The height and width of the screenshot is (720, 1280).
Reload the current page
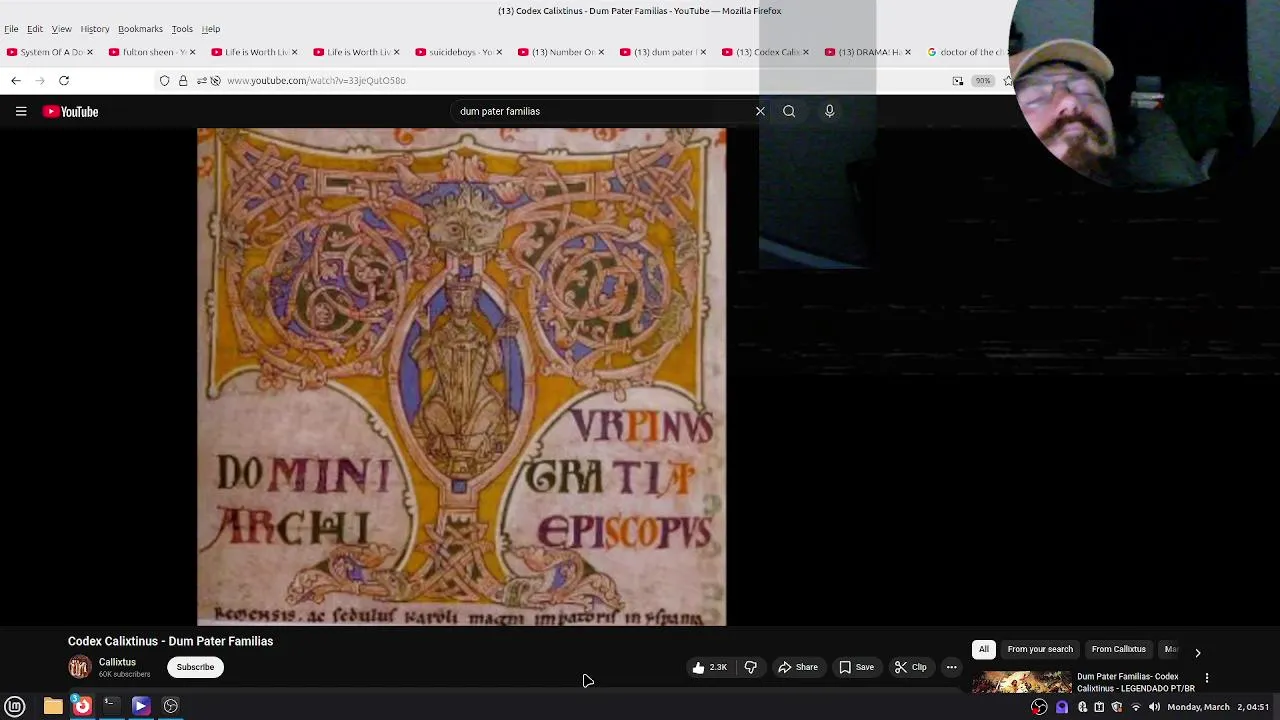pyautogui.click(x=64, y=80)
